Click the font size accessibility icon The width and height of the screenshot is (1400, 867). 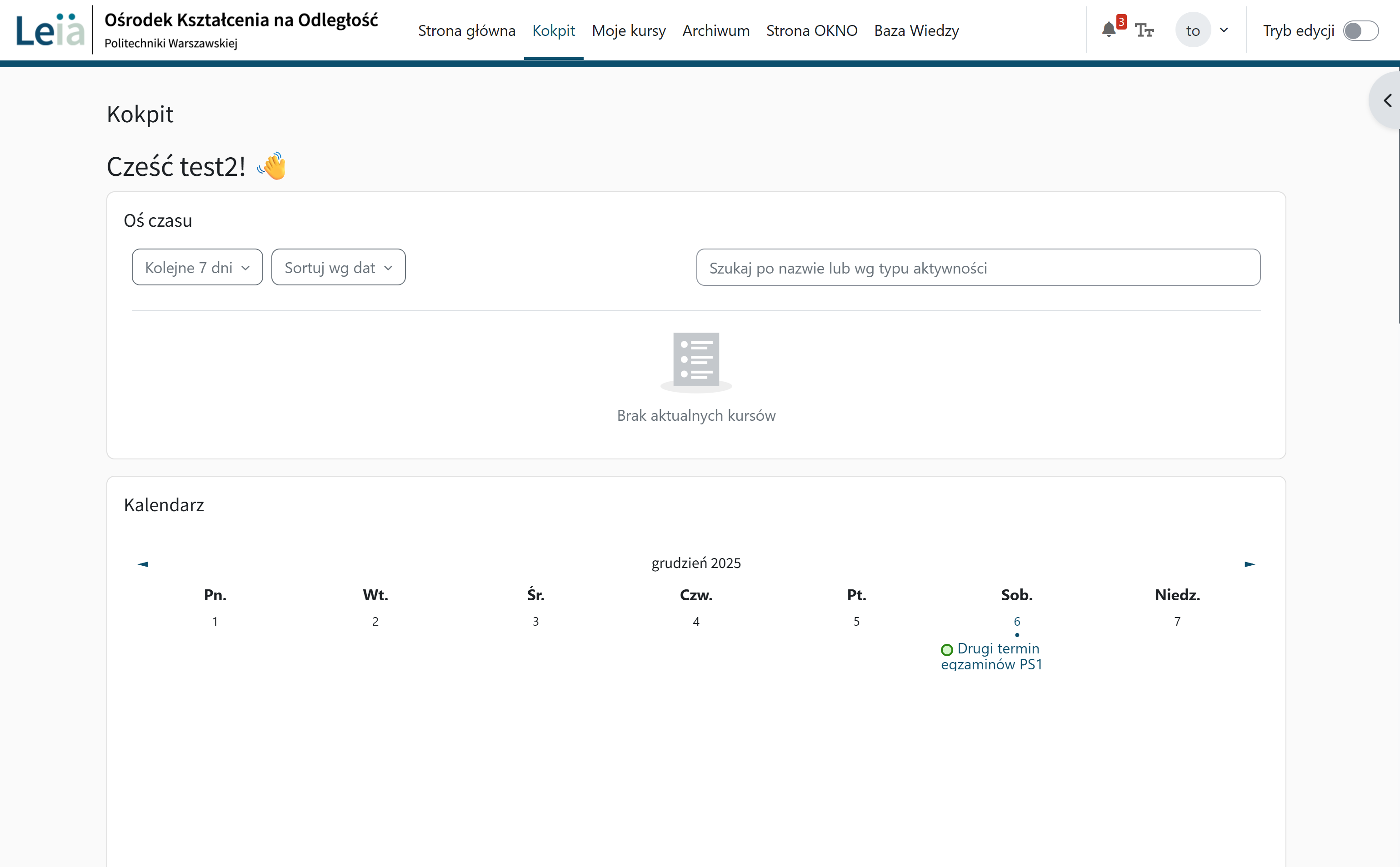click(x=1144, y=30)
